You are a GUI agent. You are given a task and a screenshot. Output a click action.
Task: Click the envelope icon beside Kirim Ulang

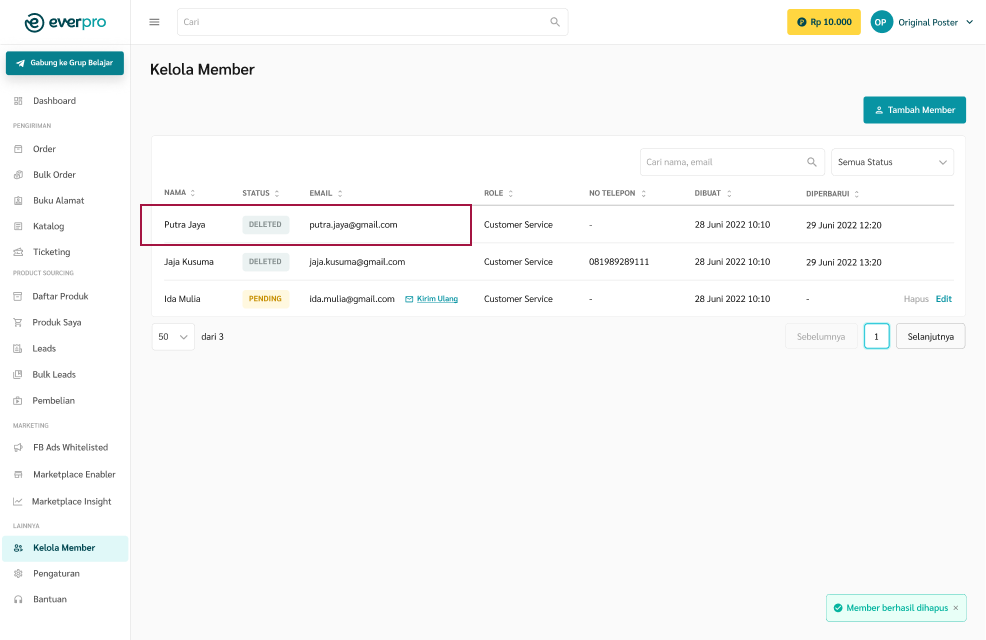point(409,299)
